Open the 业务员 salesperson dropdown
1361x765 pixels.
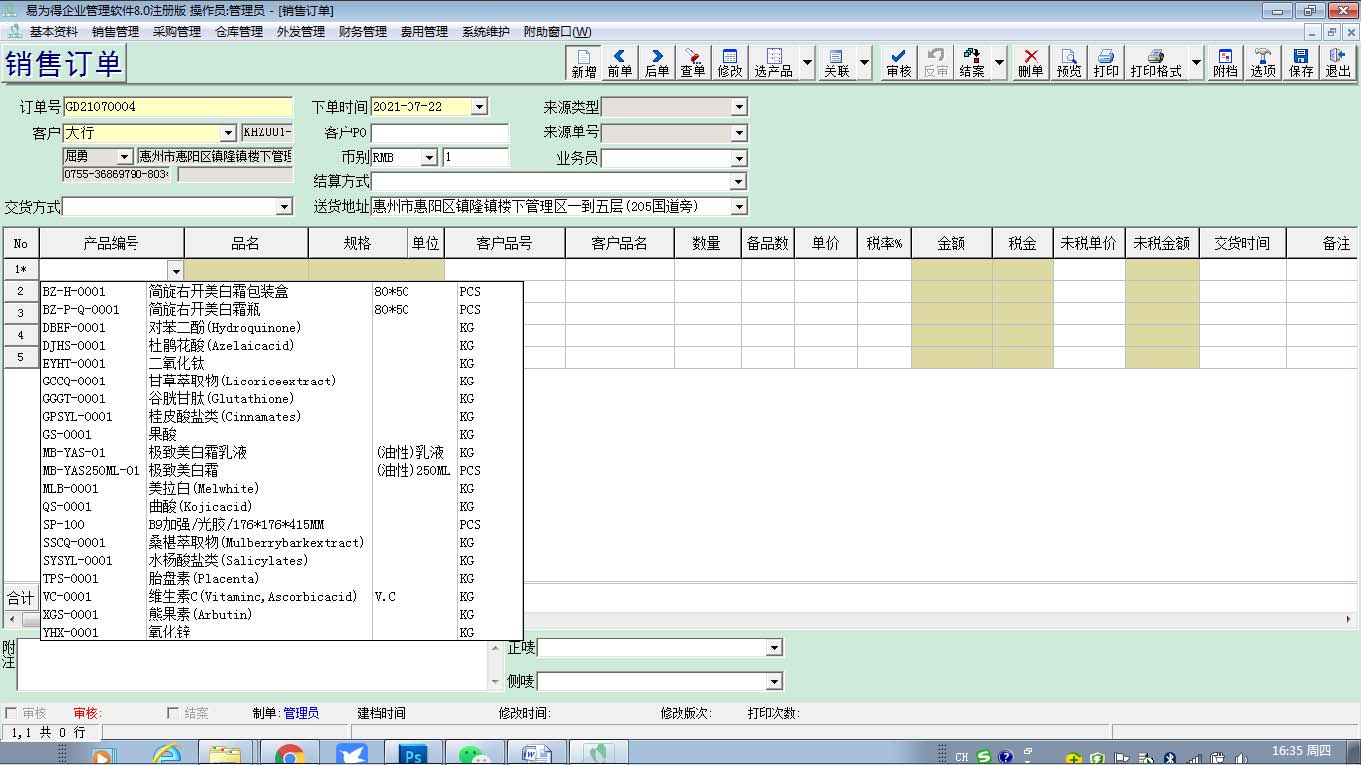pyautogui.click(x=739, y=158)
